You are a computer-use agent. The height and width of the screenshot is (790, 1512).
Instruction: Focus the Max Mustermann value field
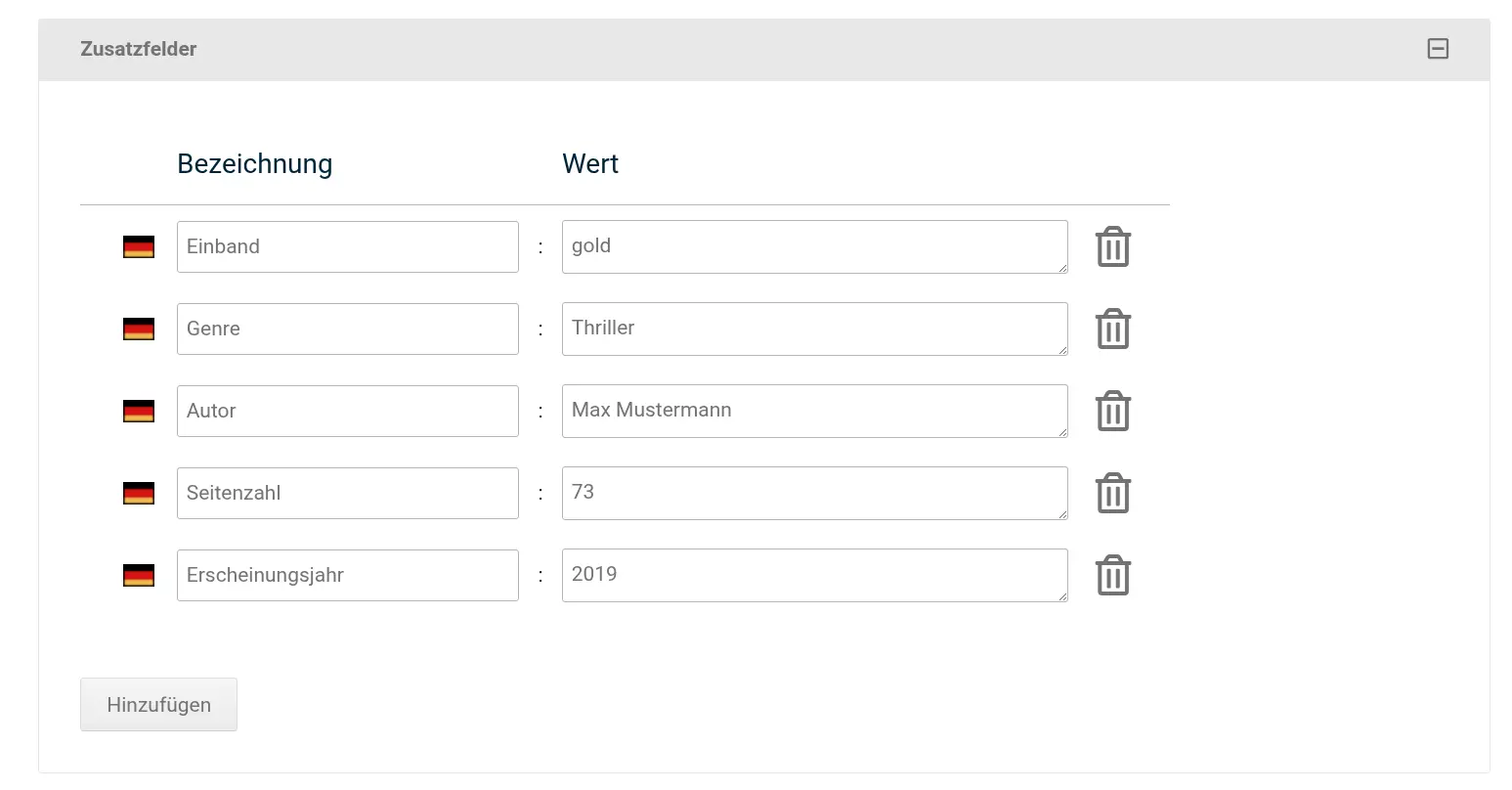815,411
